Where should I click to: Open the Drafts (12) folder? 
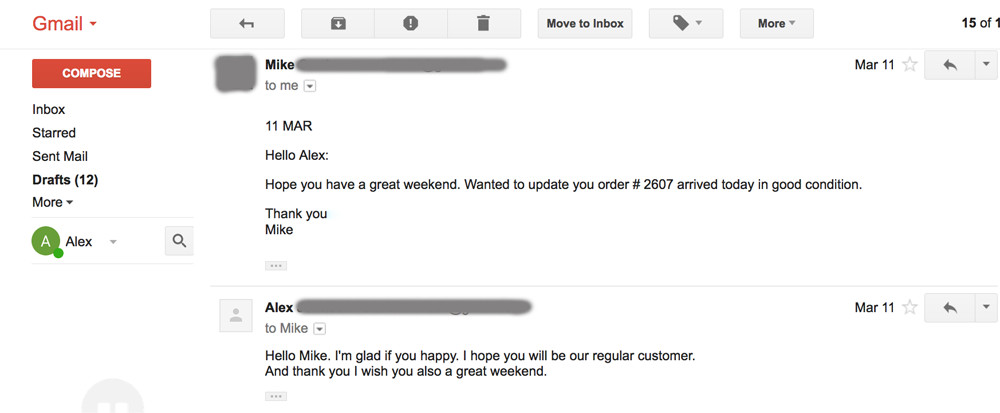pos(65,180)
